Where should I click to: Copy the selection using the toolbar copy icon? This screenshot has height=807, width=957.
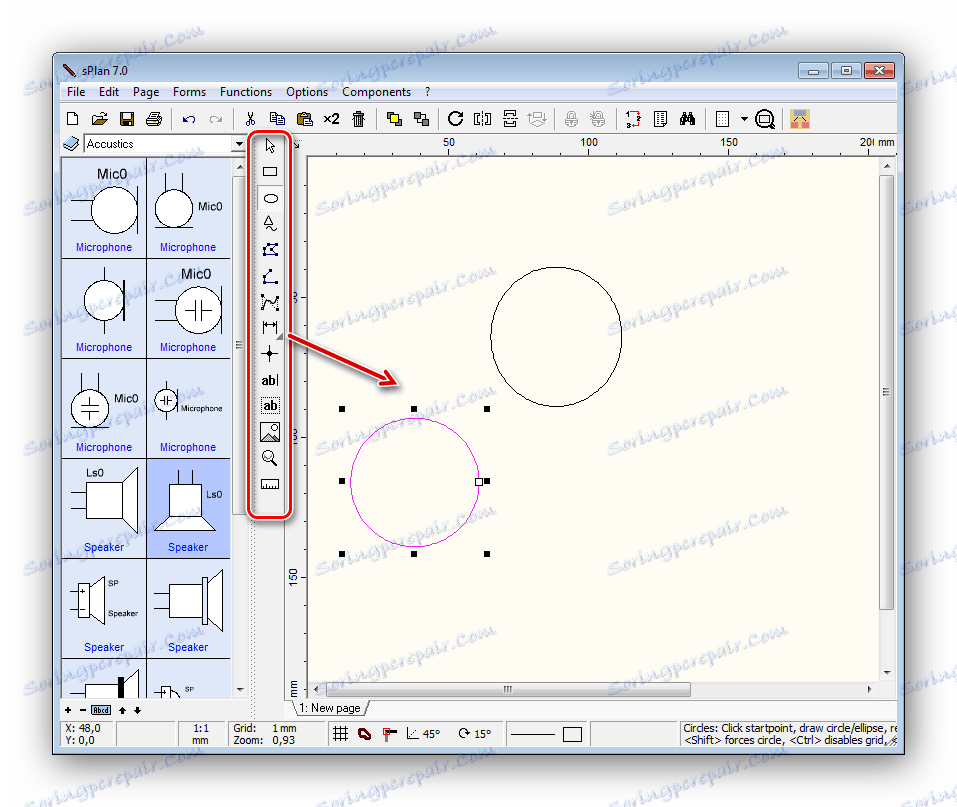(277, 119)
